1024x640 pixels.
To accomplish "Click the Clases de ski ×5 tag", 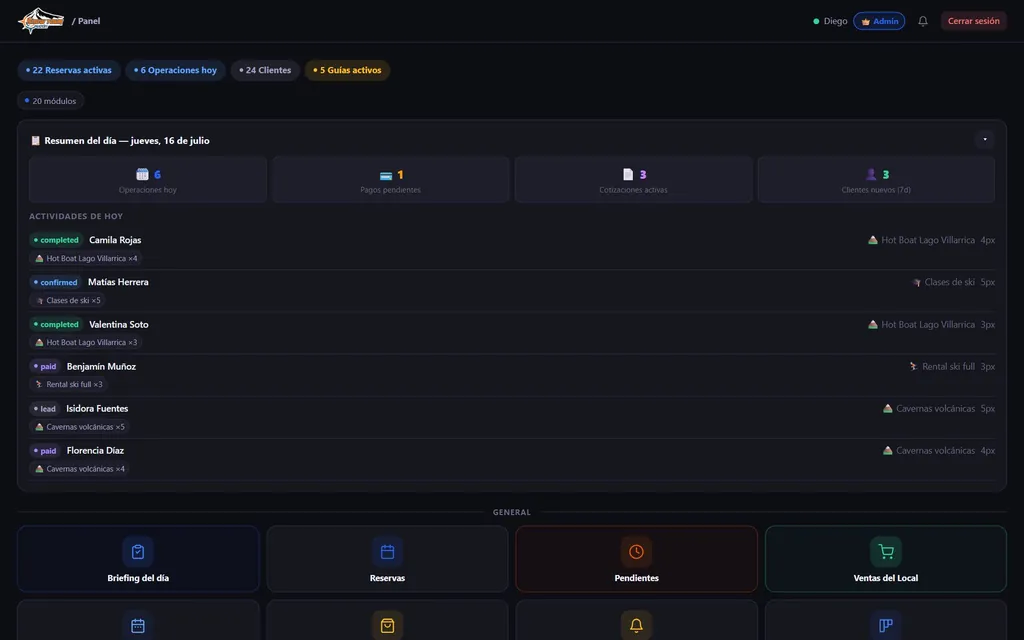I will point(68,300).
